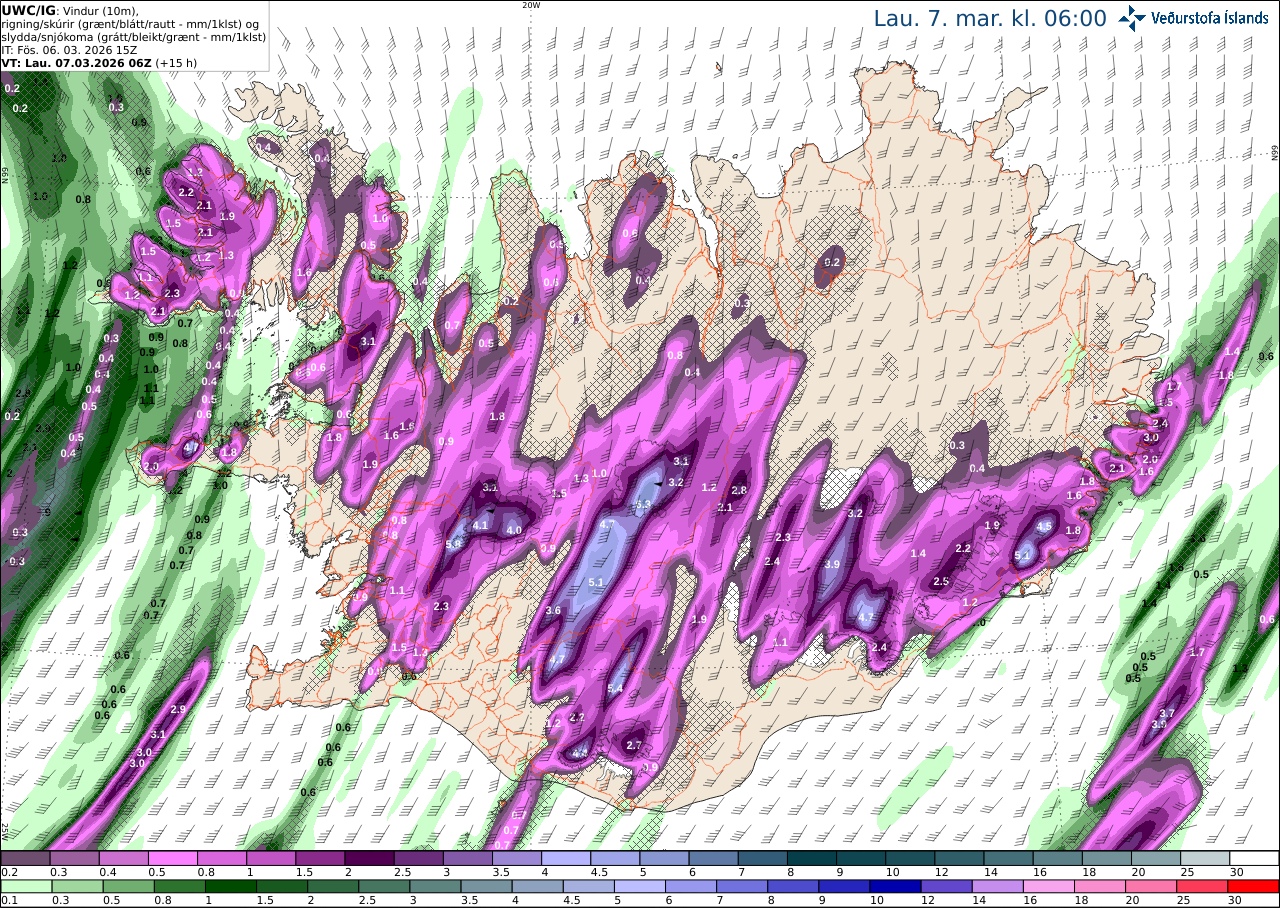Click the '5.4' precipitation value on the map
Viewport: 1280px width, 908px height.
615,689
